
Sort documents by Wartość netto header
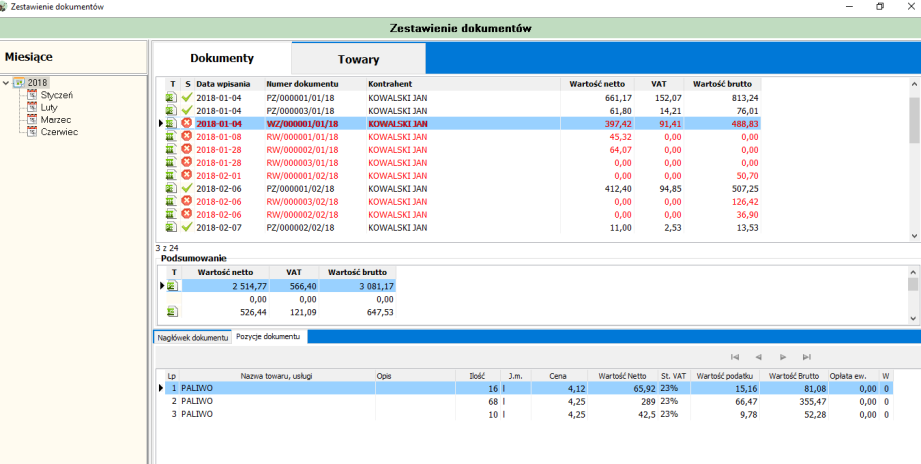[x=597, y=84]
